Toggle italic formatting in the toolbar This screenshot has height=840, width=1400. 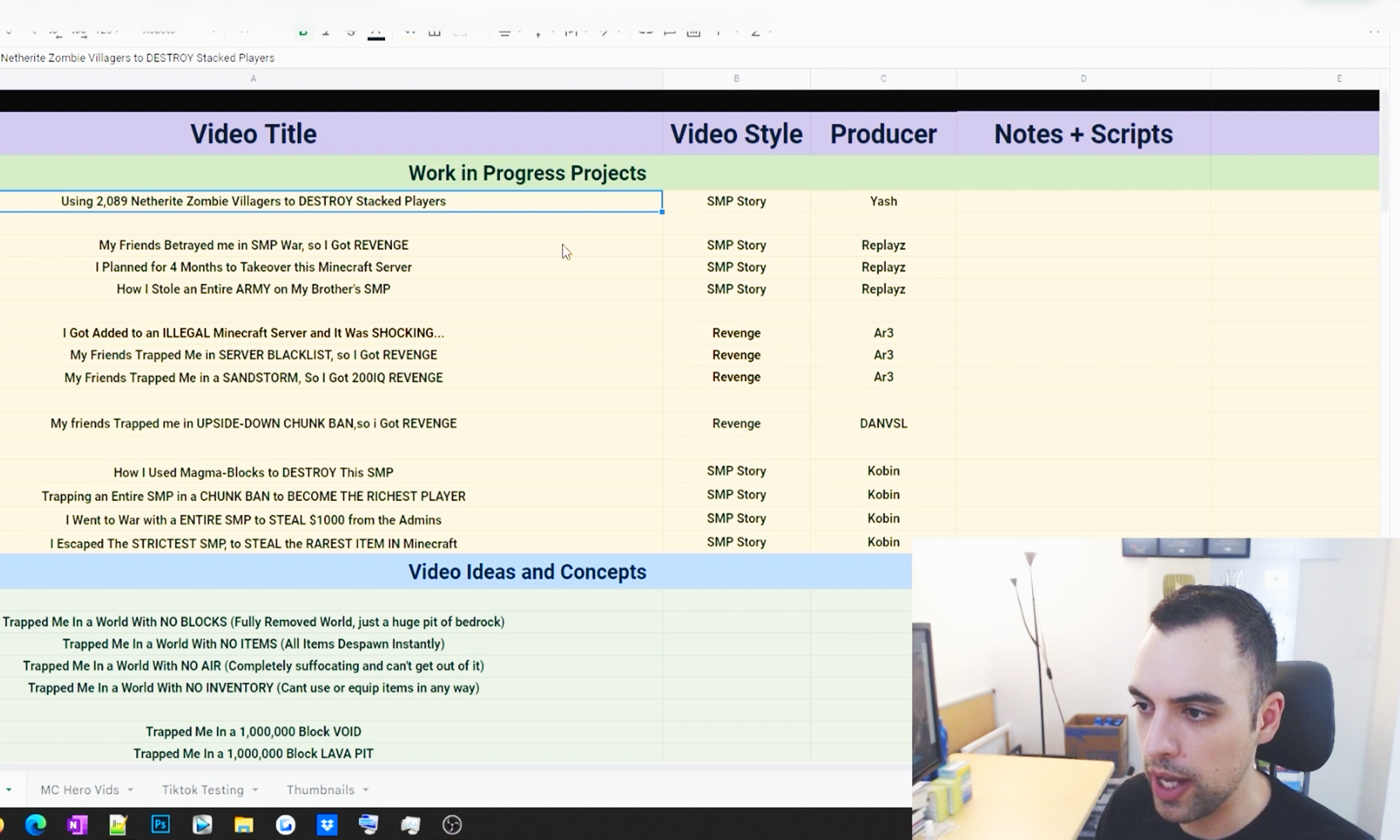point(326,32)
